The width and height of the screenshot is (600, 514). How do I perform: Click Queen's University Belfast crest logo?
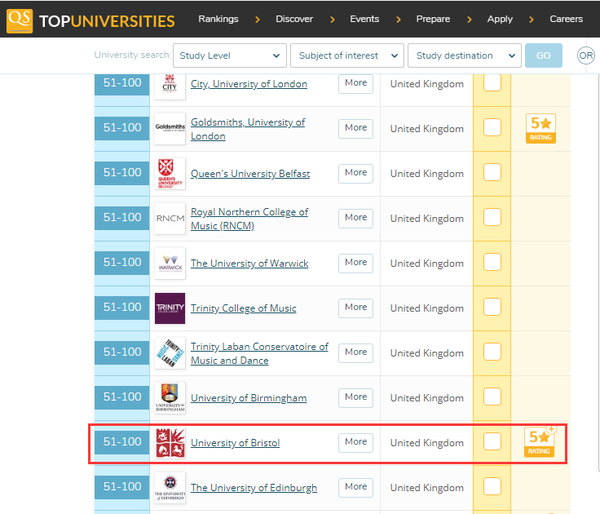(170, 173)
